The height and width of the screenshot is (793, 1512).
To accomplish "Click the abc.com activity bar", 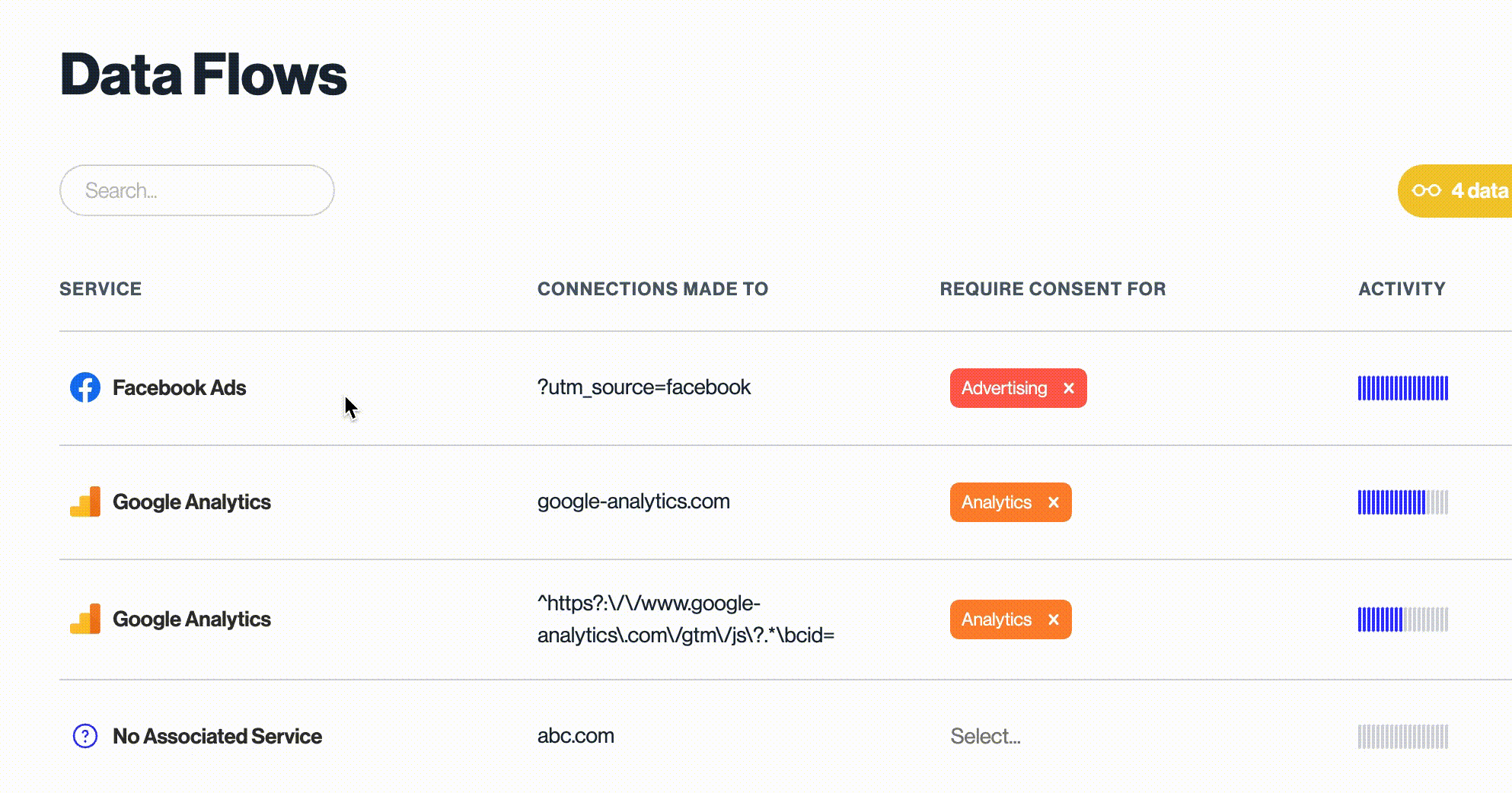I will pos(1402,736).
